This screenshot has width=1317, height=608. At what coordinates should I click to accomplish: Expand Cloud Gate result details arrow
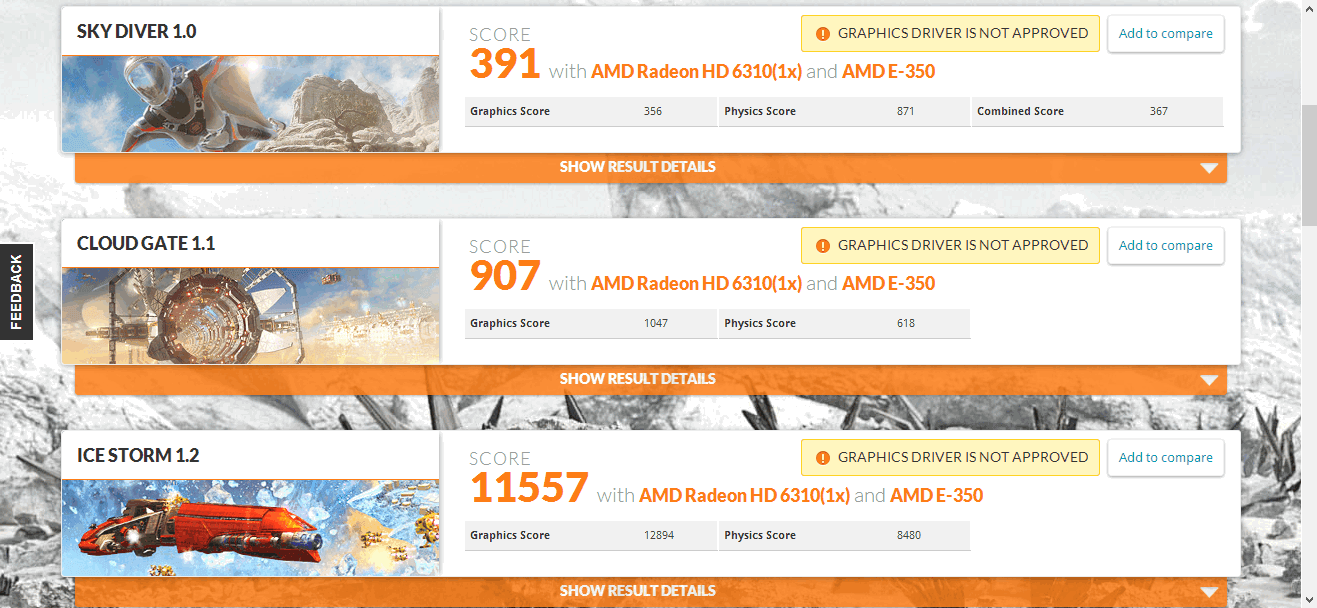[x=1209, y=380]
